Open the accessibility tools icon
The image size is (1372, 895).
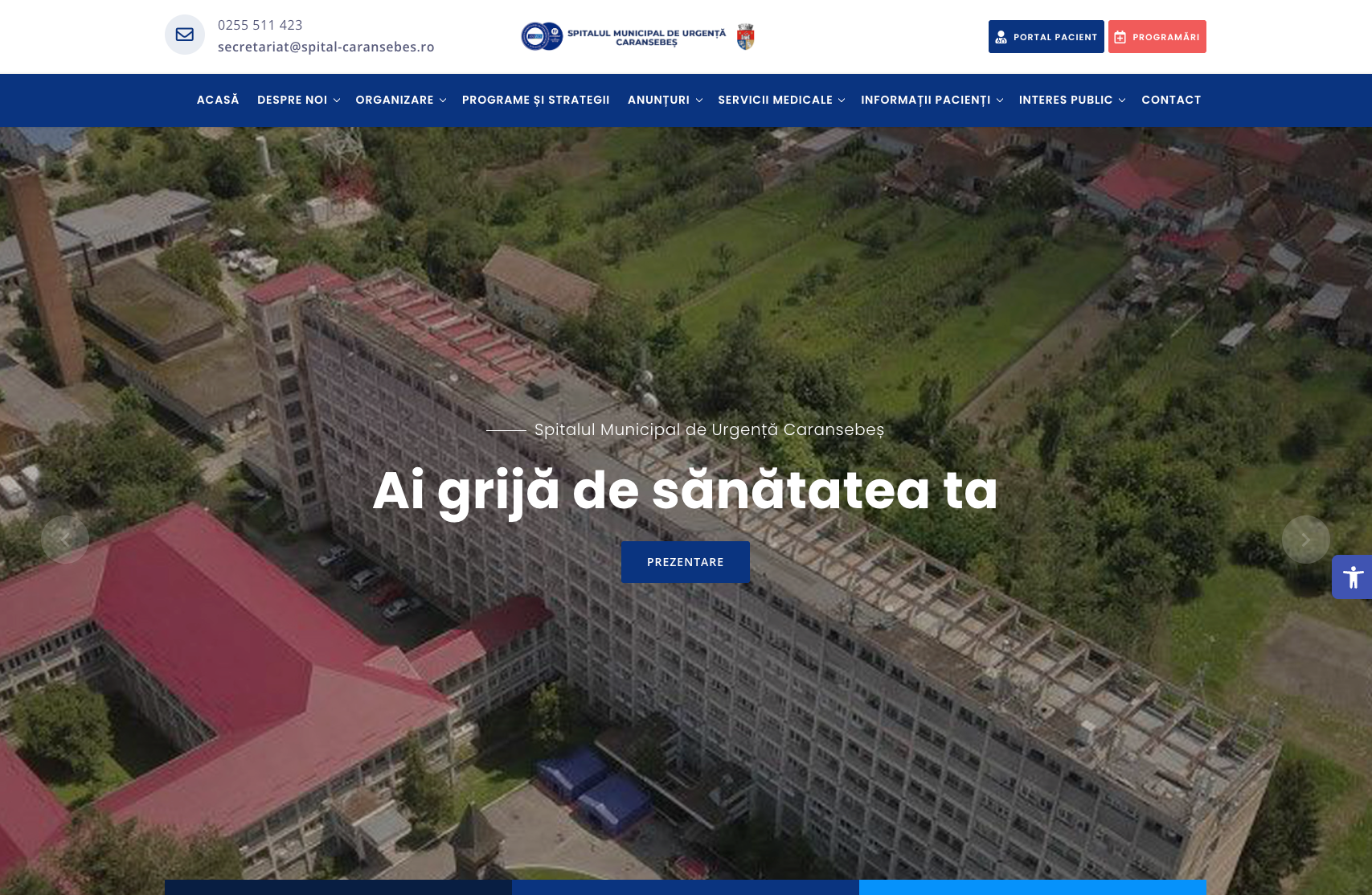coord(1353,577)
